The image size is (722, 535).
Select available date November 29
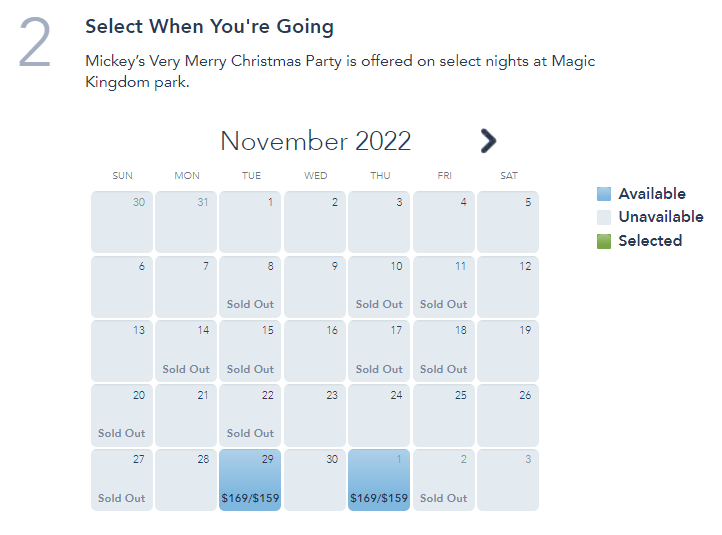(x=250, y=480)
